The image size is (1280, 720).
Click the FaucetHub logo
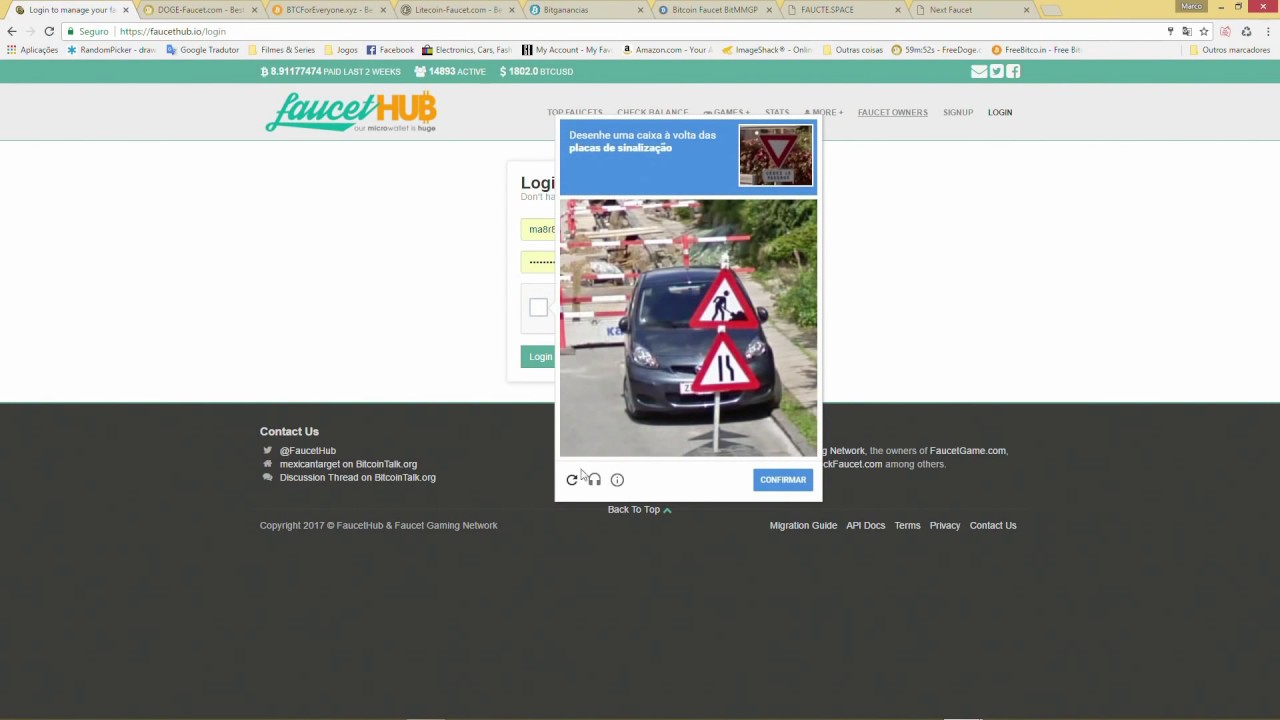(351, 112)
